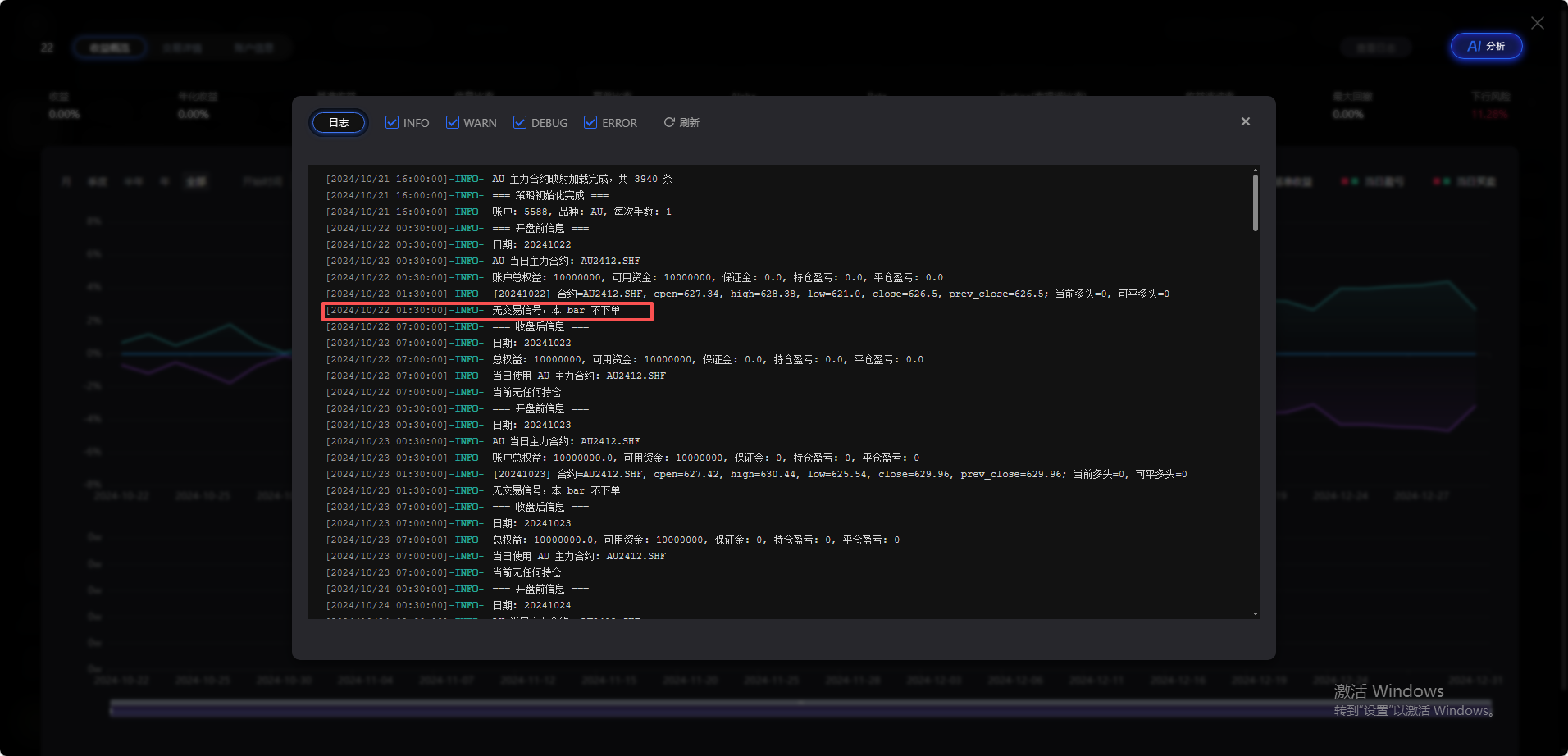
Task: Click 2024/10/23 账户总权益: 10000000.0 log line
Action: click(623, 458)
